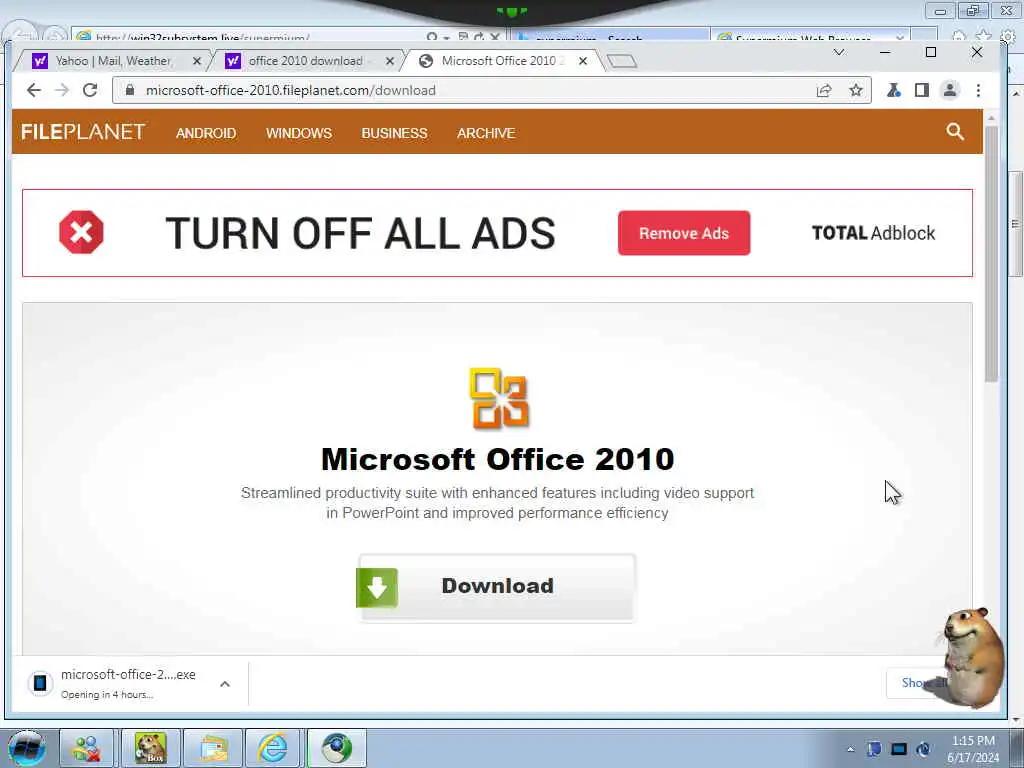This screenshot has width=1024, height=768.
Task: Reload the fileplanet page
Action: pyautogui.click(x=90, y=90)
